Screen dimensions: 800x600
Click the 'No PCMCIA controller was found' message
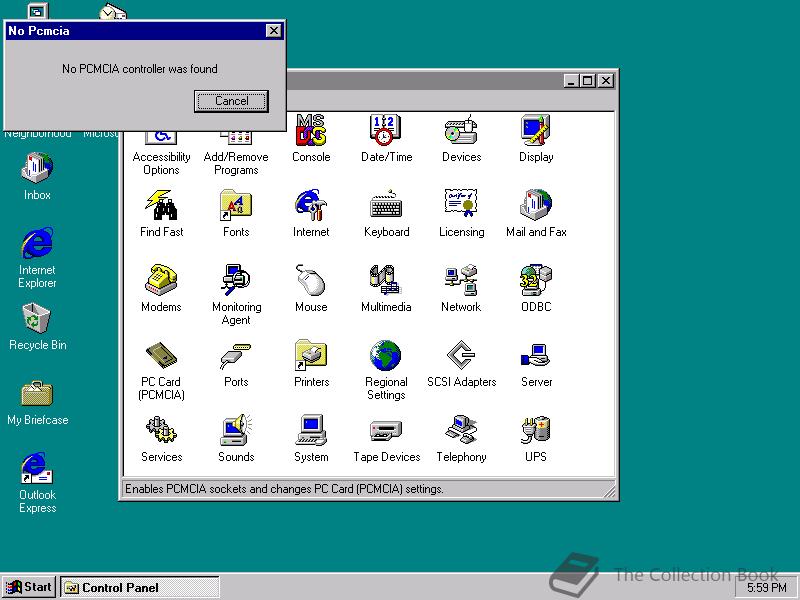pyautogui.click(x=139, y=69)
